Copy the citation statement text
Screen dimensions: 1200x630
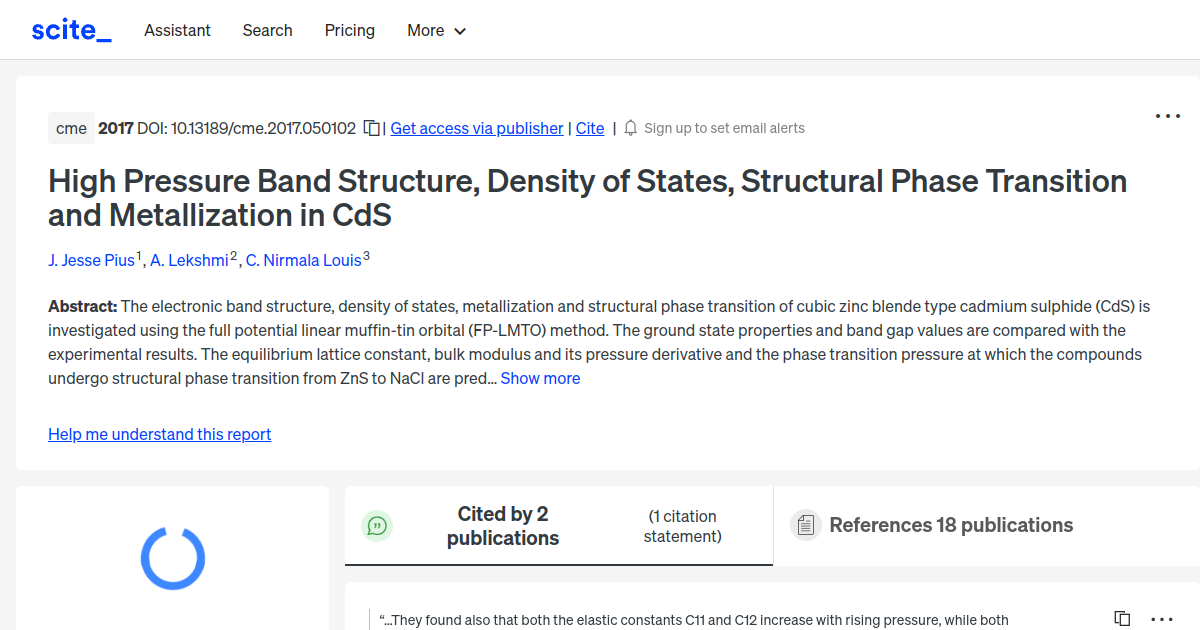tap(1120, 618)
